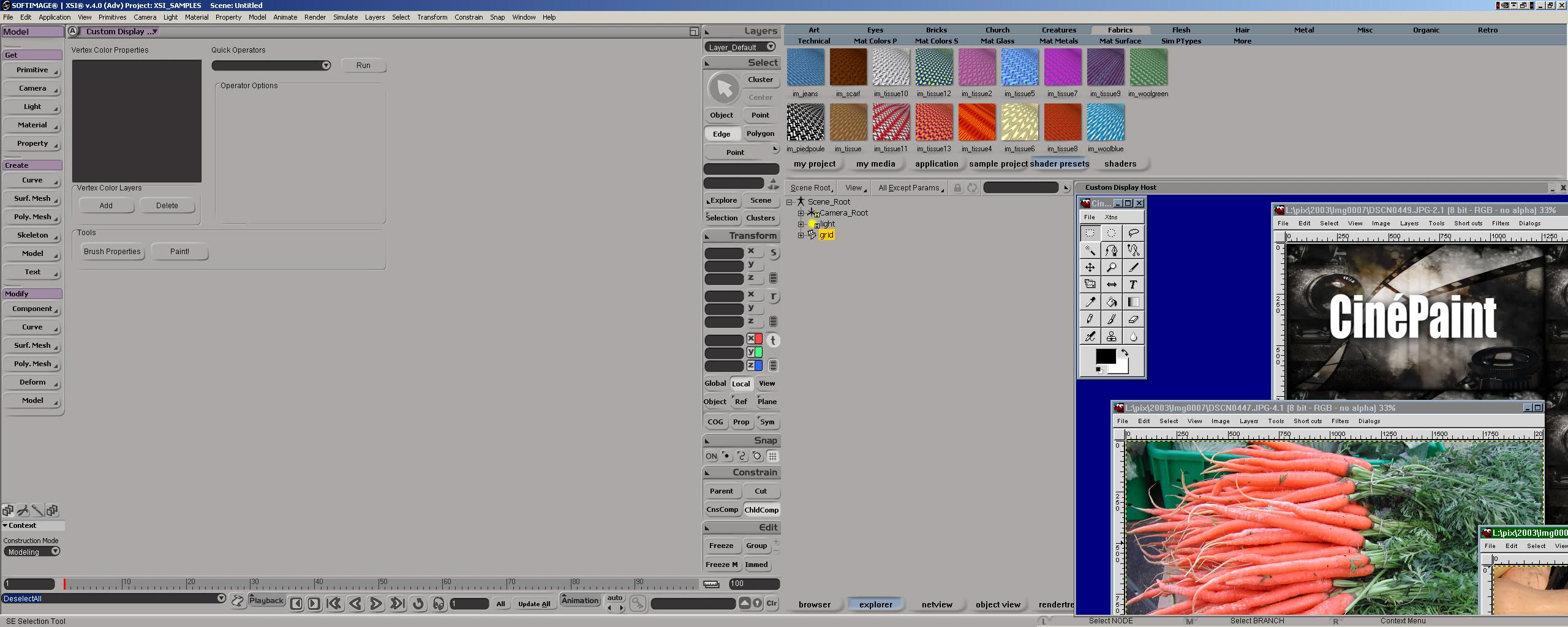Click the Run button
1568x627 pixels.
click(x=363, y=66)
